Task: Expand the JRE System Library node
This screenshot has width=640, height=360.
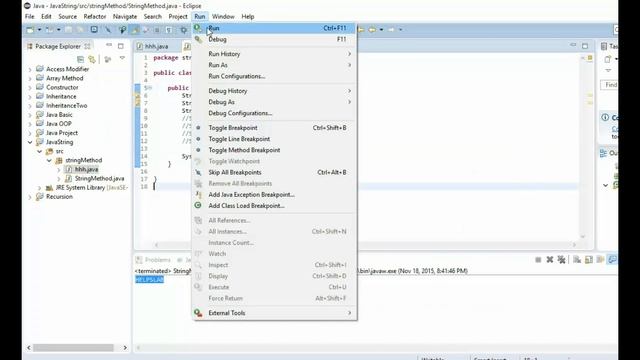Action: (40, 188)
